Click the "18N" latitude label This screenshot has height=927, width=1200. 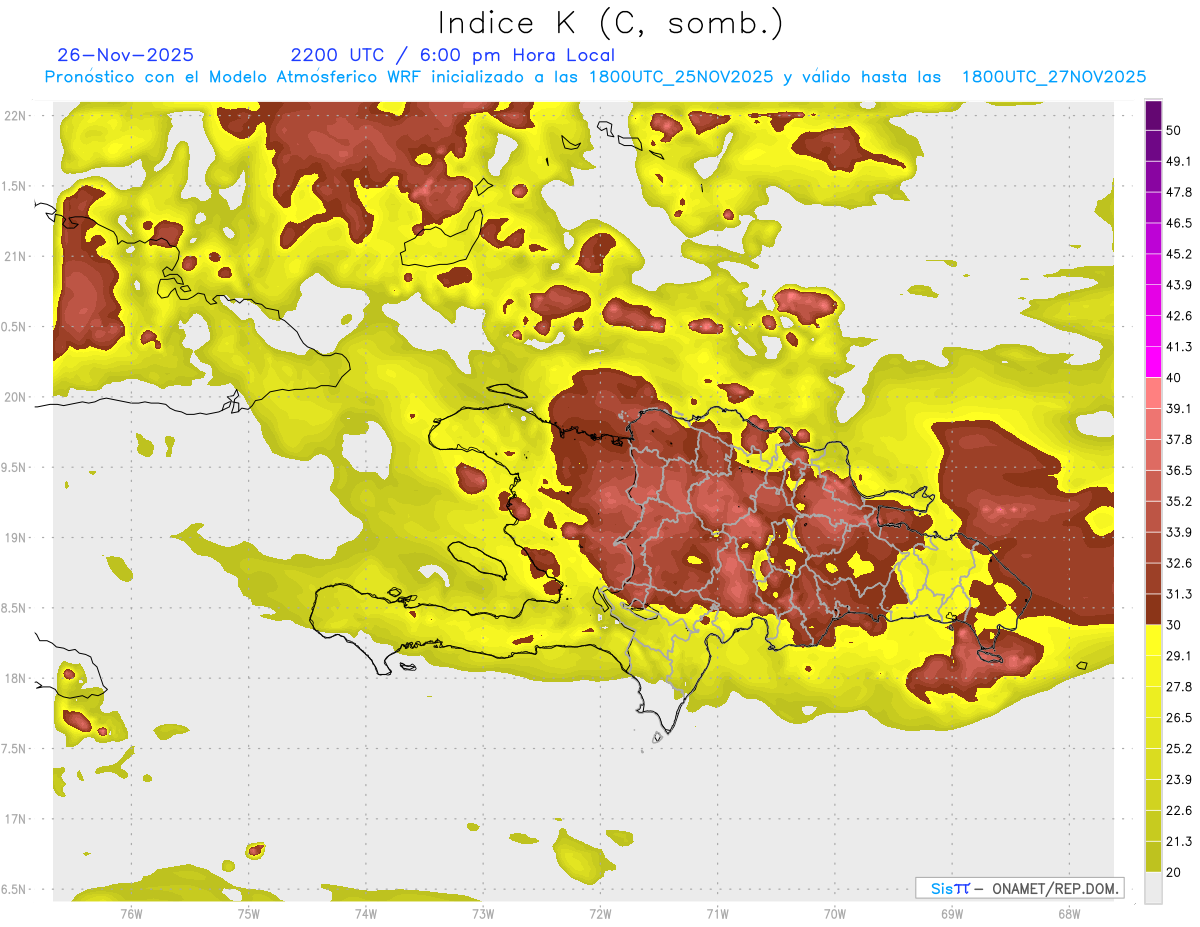pos(15,678)
